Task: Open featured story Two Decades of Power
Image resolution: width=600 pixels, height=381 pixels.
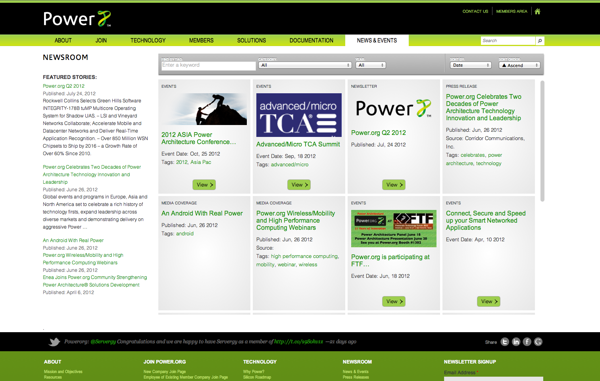Action: tap(92, 174)
